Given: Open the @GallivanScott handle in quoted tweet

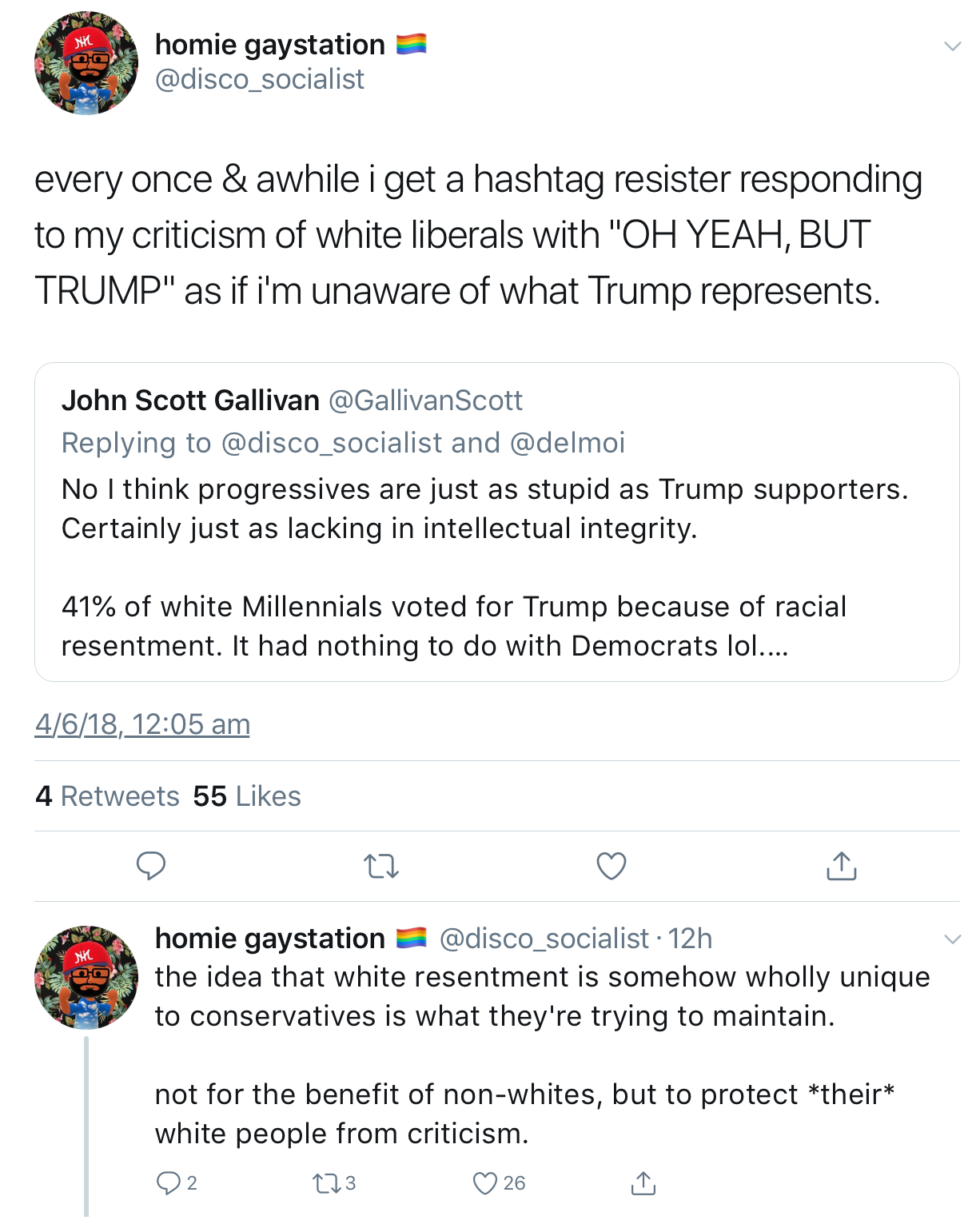Looking at the screenshot, I should [x=426, y=401].
